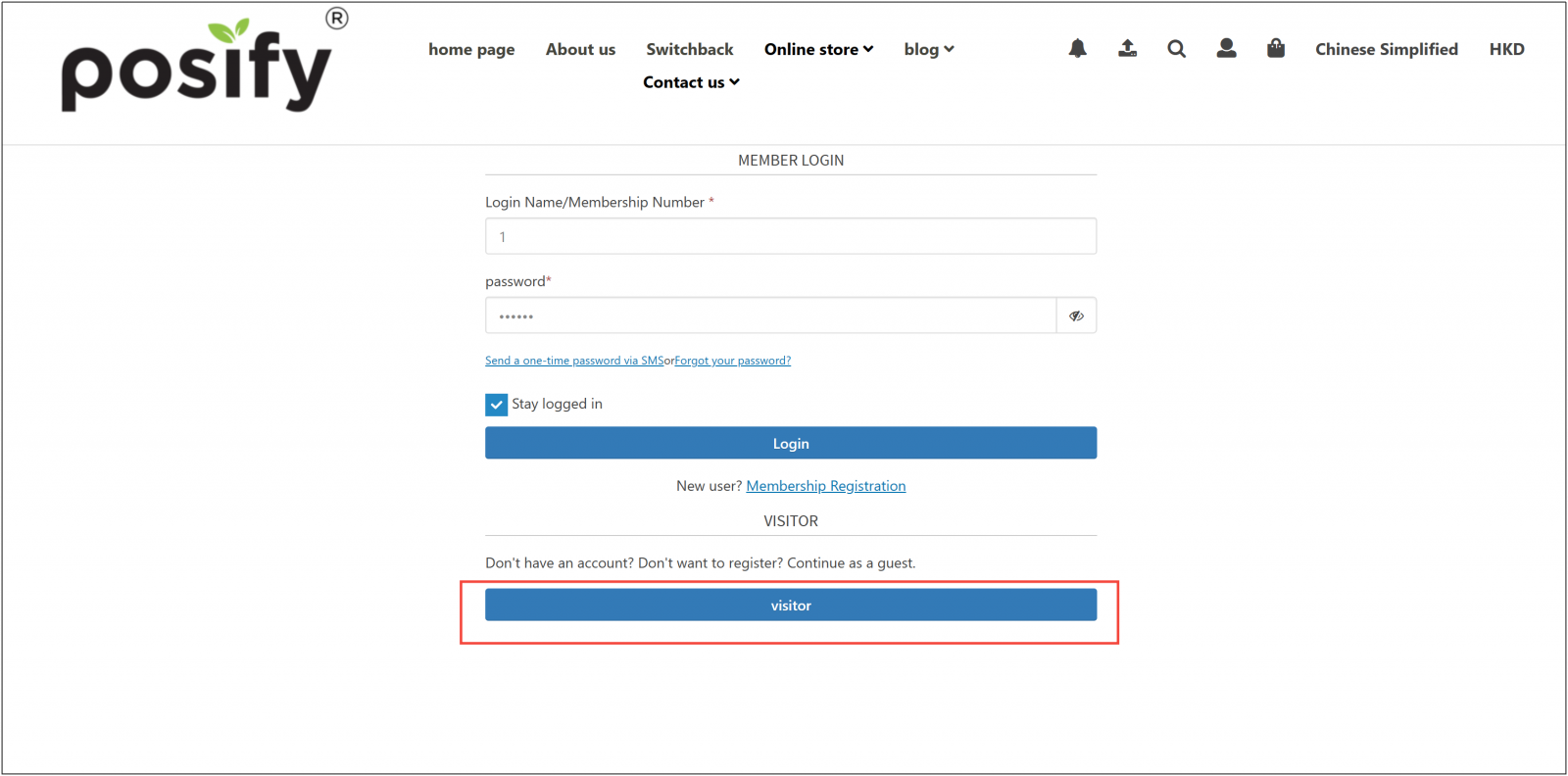The width and height of the screenshot is (1568, 776).
Task: Open the search magnifier icon
Action: click(x=1176, y=49)
